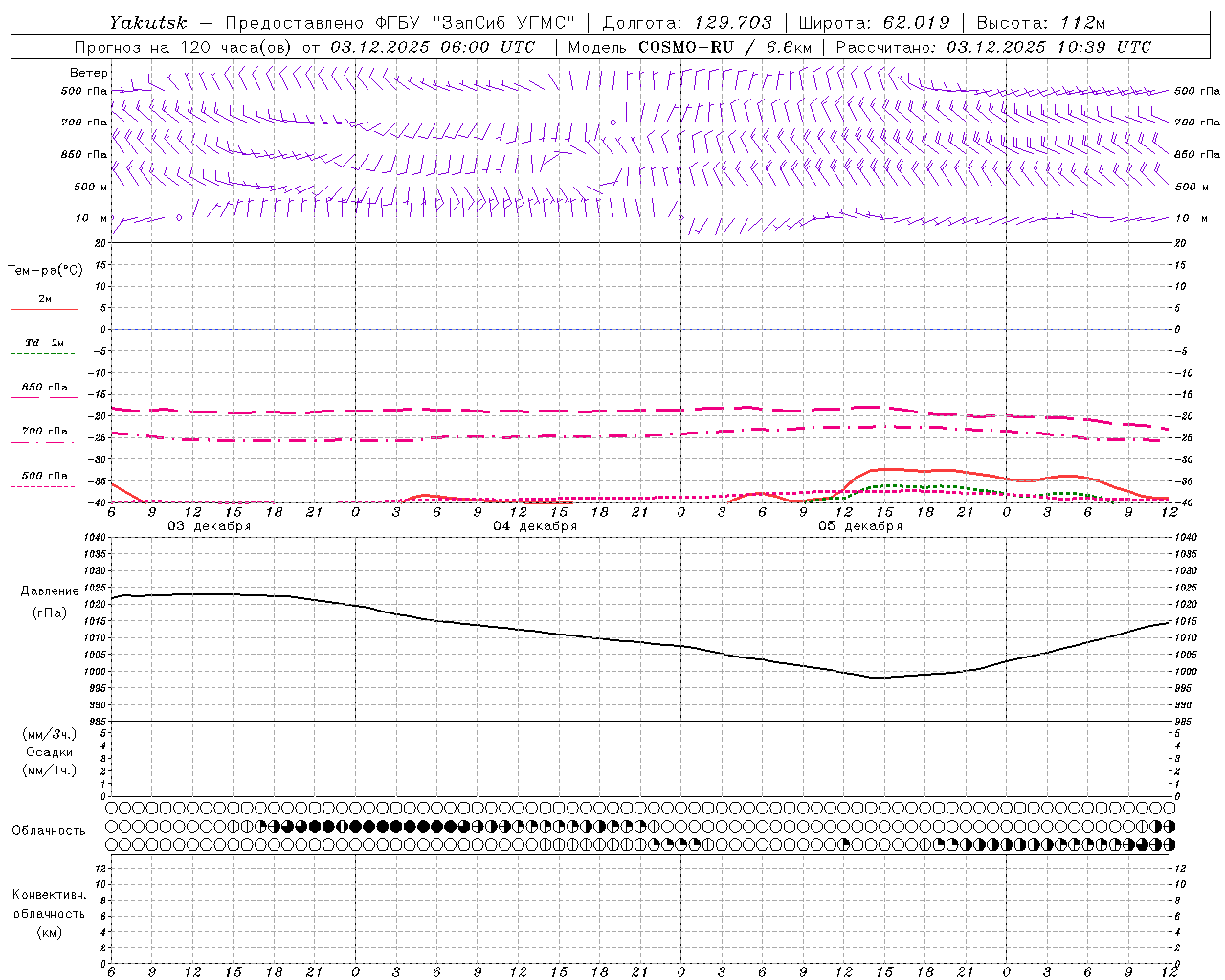Click the (км) convective height unit label

pos(49,932)
